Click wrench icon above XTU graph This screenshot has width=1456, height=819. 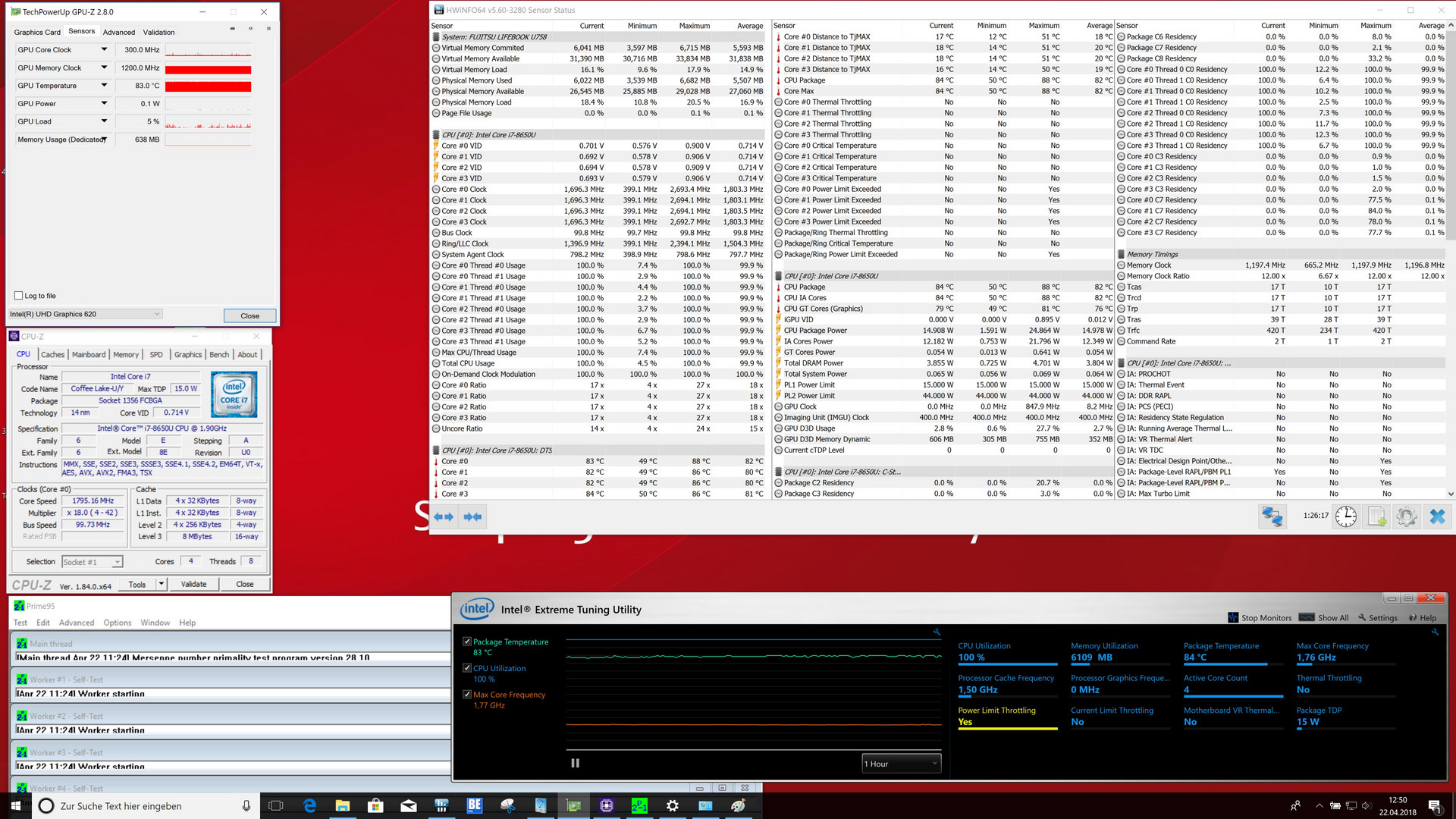[937, 632]
